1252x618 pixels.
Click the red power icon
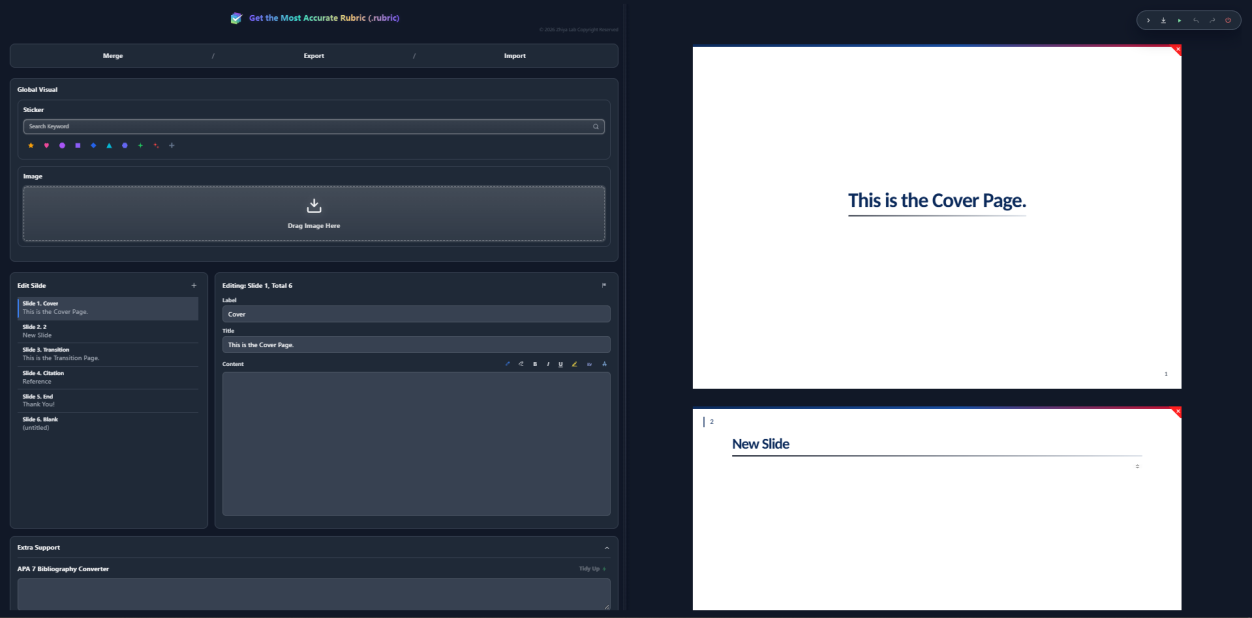[1228, 20]
